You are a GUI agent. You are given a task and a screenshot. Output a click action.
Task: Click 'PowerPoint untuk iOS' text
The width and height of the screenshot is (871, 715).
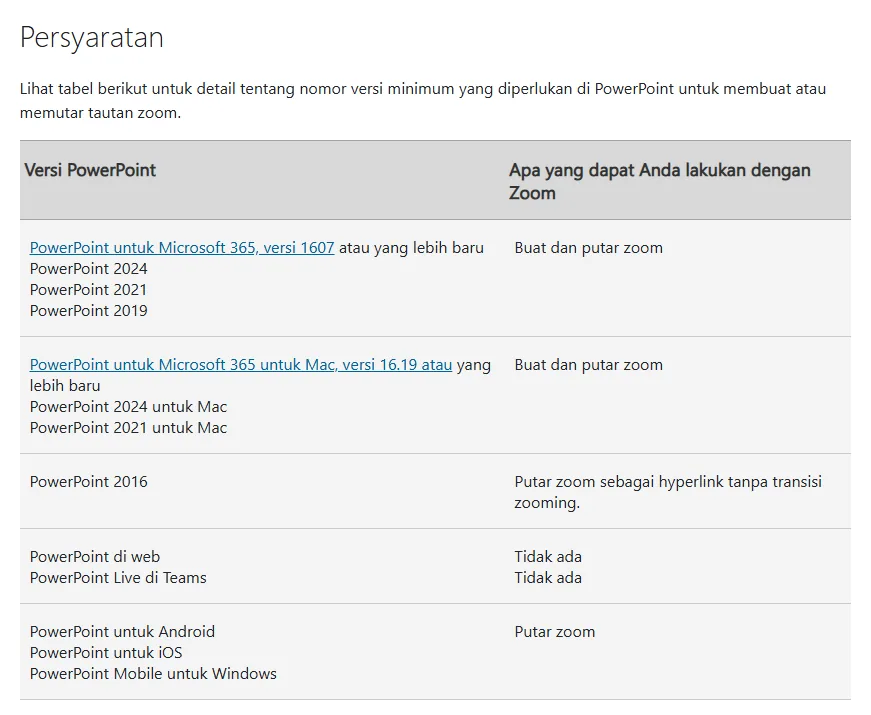pos(106,653)
